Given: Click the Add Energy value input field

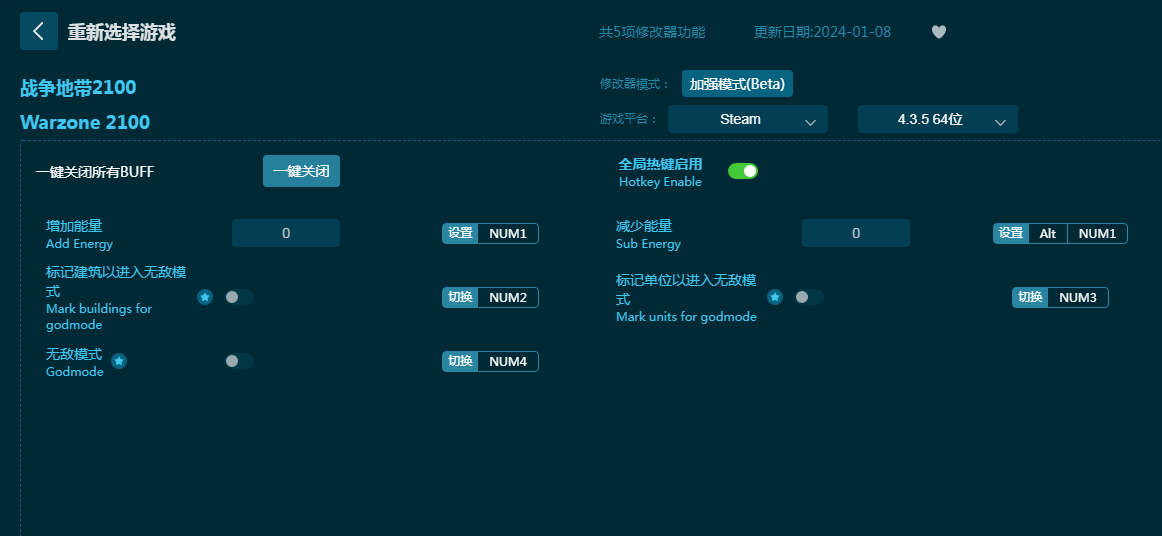Looking at the screenshot, I should (286, 233).
